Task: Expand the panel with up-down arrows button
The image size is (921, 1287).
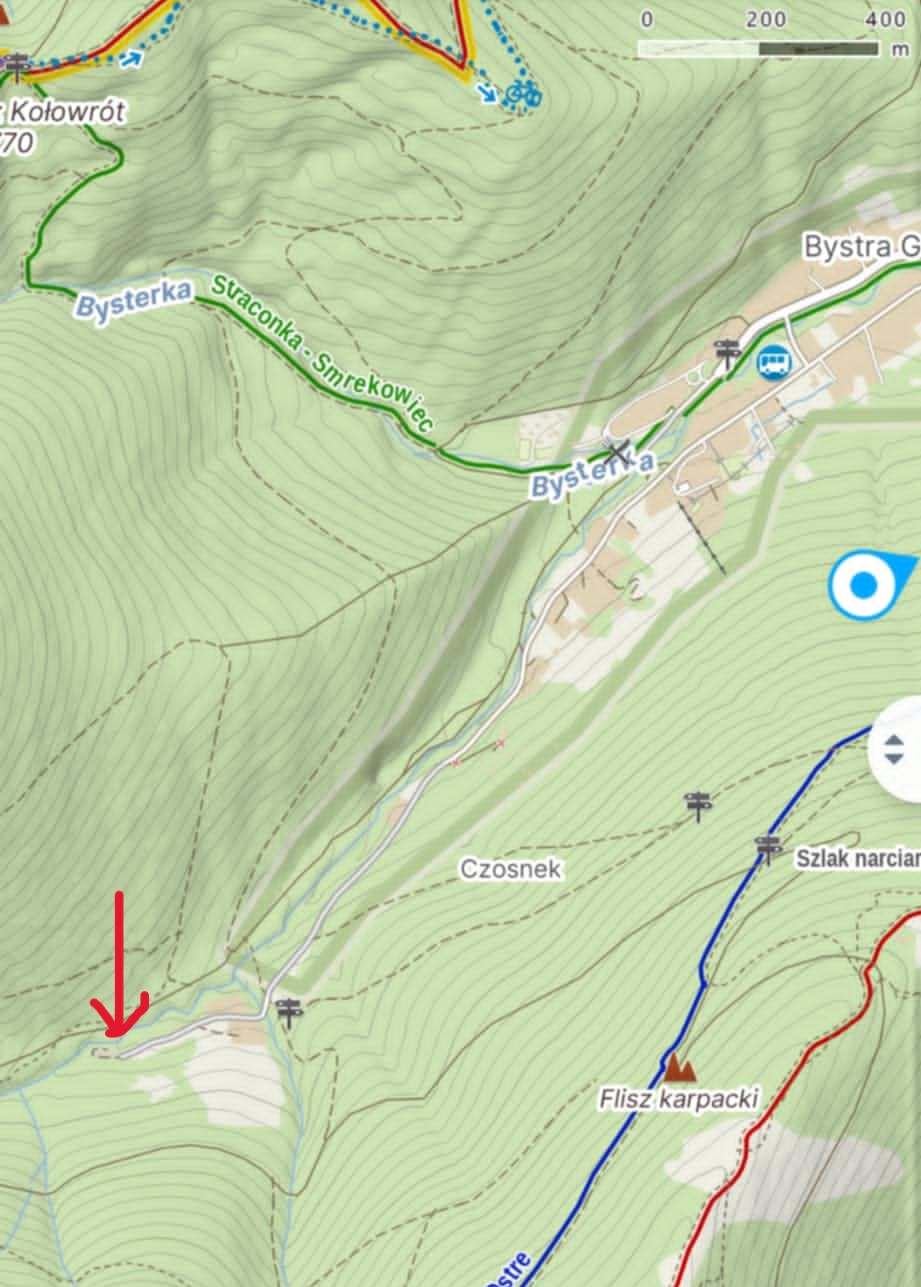Action: pos(895,749)
